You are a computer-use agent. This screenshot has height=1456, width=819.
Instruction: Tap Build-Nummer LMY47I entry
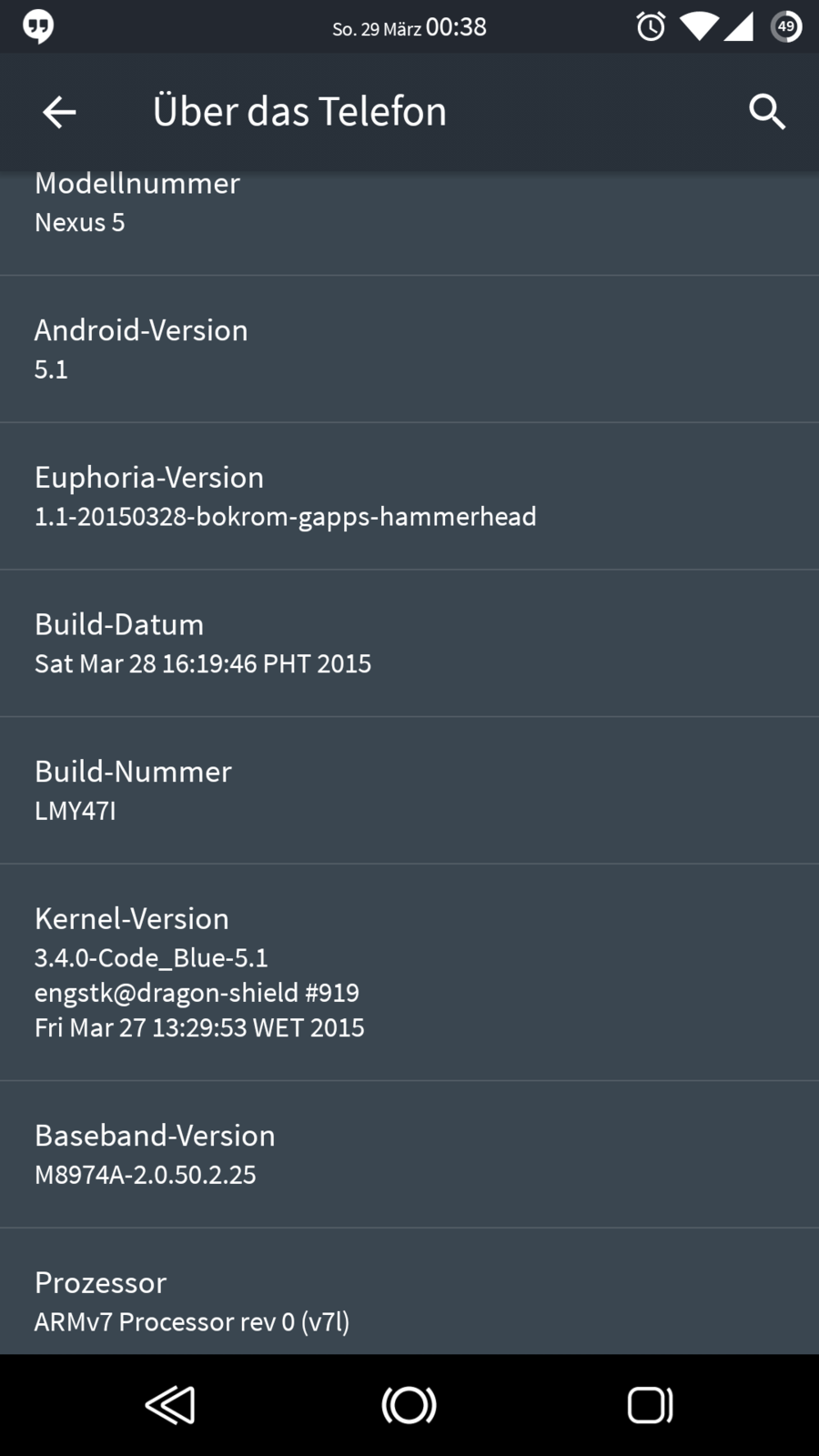[x=409, y=790]
